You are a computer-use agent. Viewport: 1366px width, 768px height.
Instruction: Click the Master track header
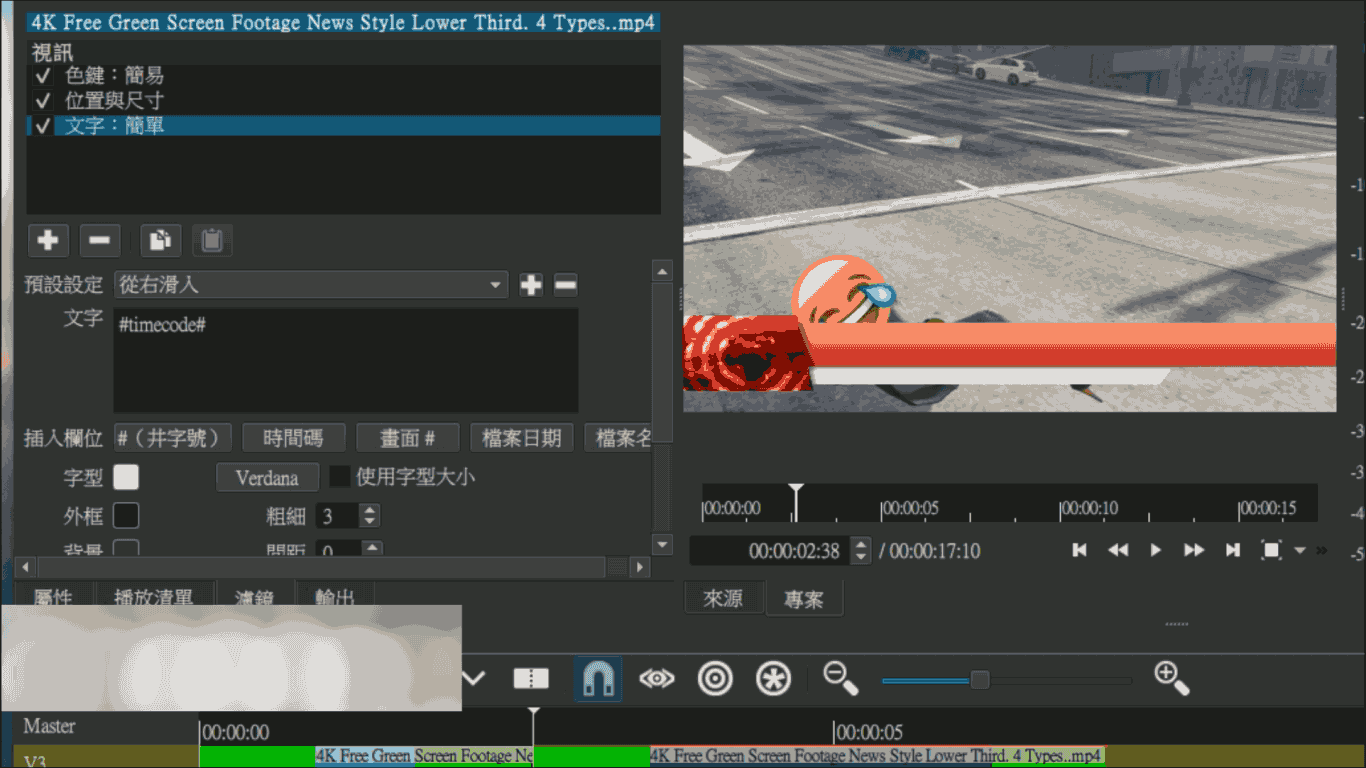point(106,727)
